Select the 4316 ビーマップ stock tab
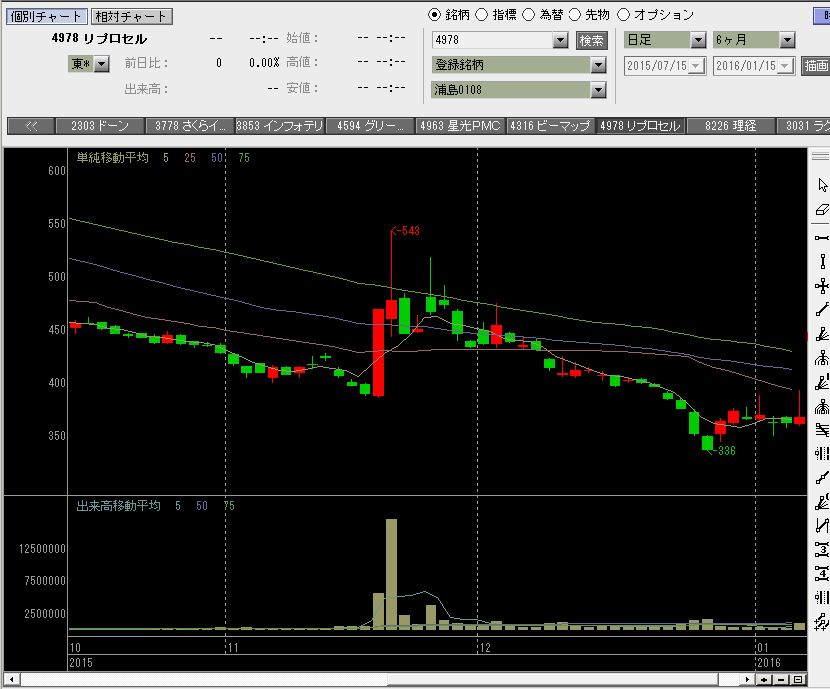 550,126
